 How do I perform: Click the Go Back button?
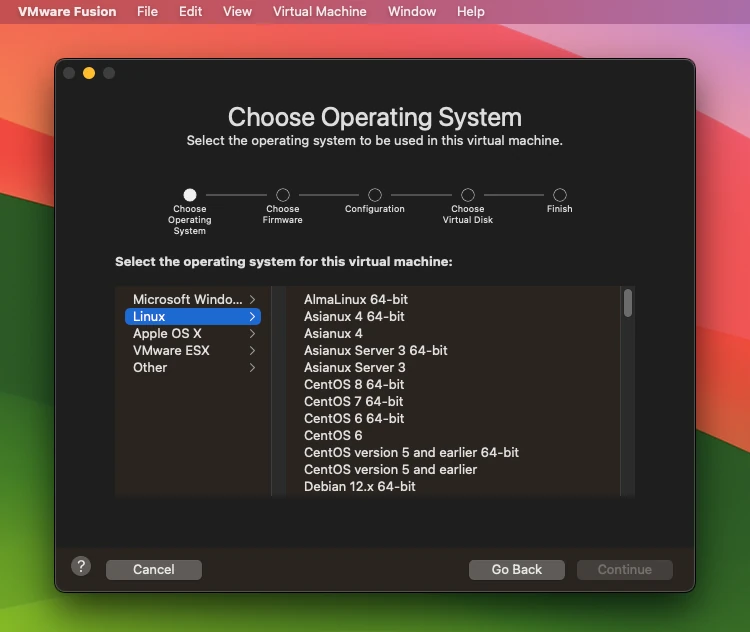point(517,570)
